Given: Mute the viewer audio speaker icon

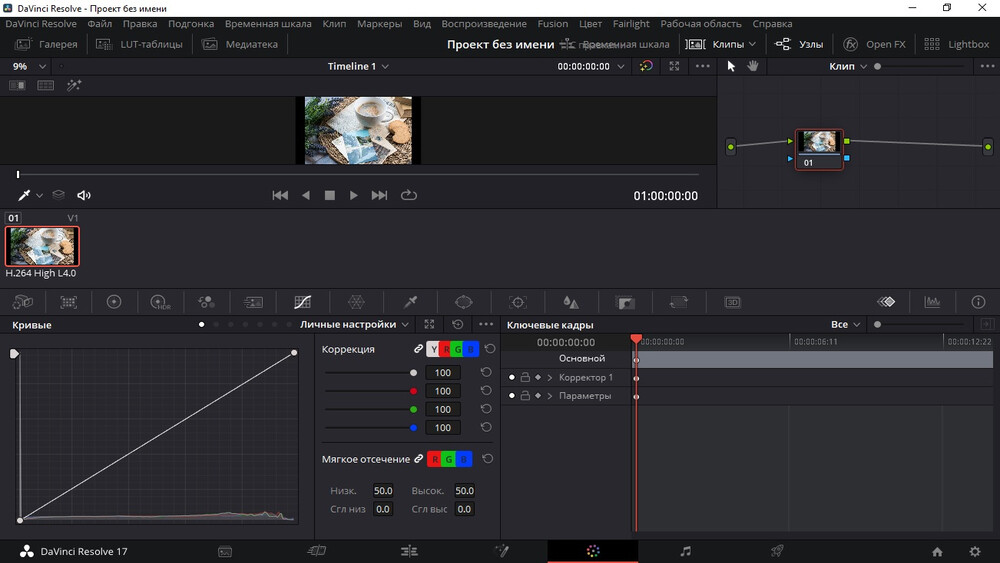Looking at the screenshot, I should 84,195.
